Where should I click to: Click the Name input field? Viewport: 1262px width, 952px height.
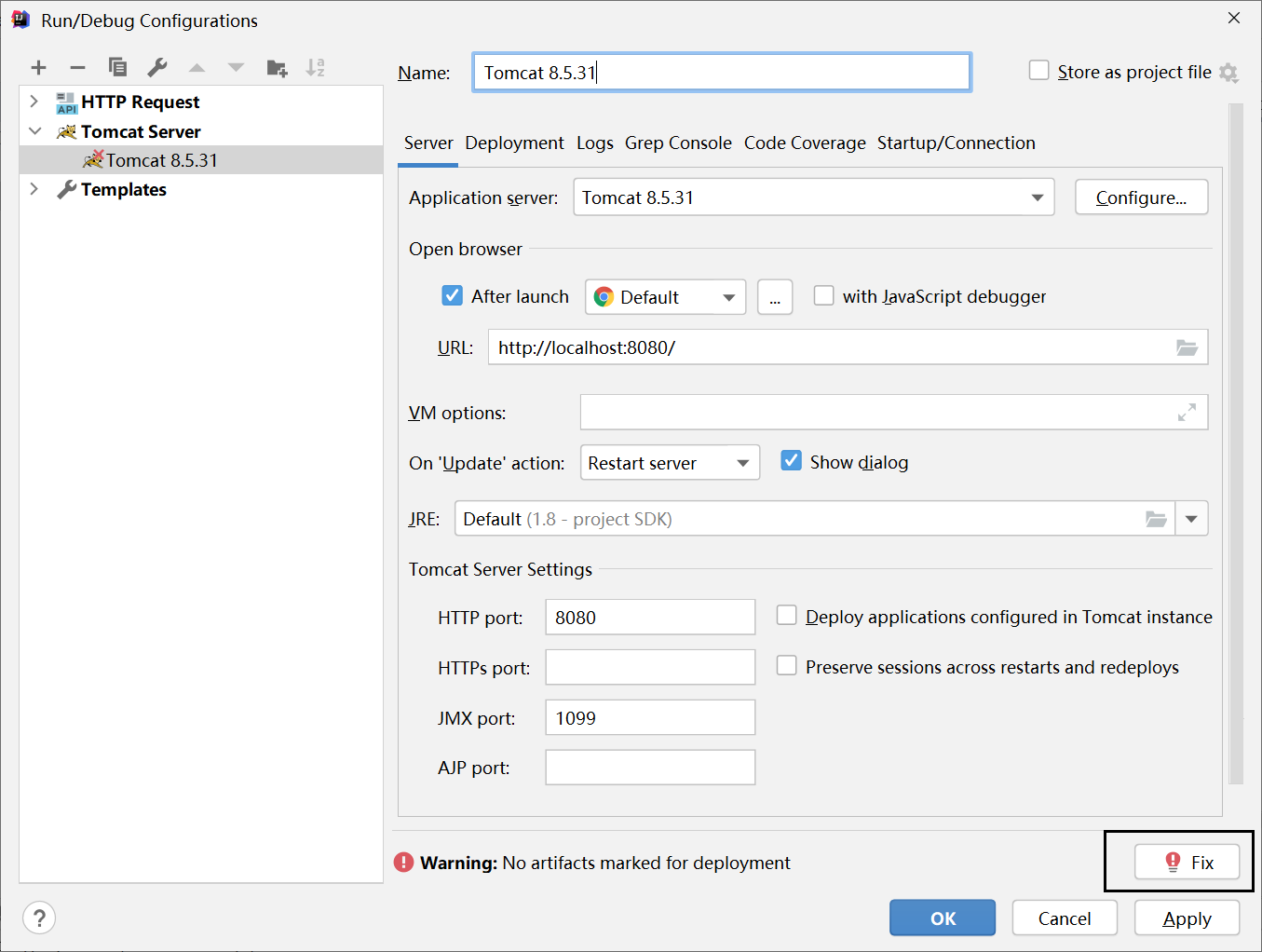[722, 72]
